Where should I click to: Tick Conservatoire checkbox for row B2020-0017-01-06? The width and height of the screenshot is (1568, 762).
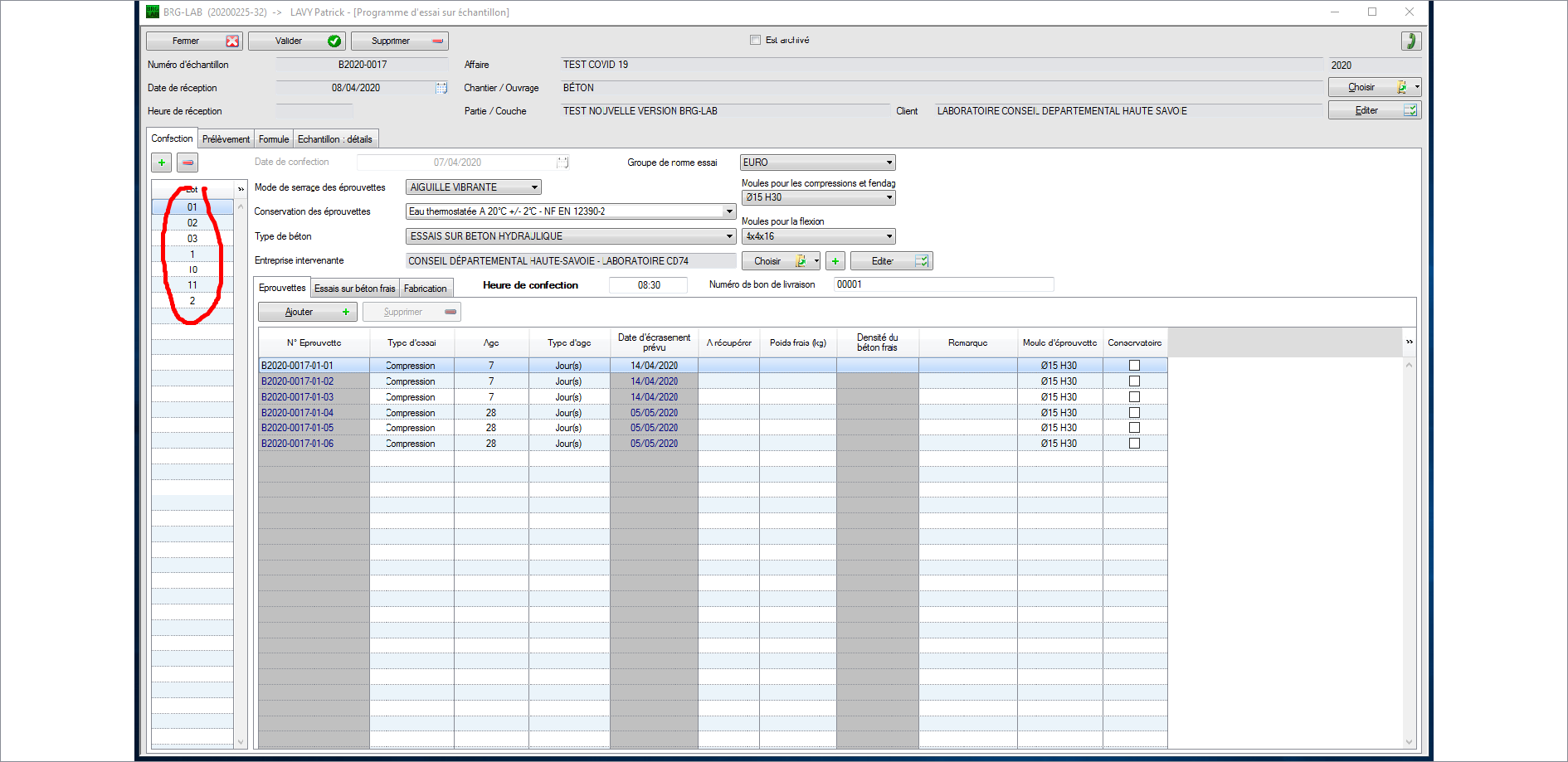point(1134,444)
